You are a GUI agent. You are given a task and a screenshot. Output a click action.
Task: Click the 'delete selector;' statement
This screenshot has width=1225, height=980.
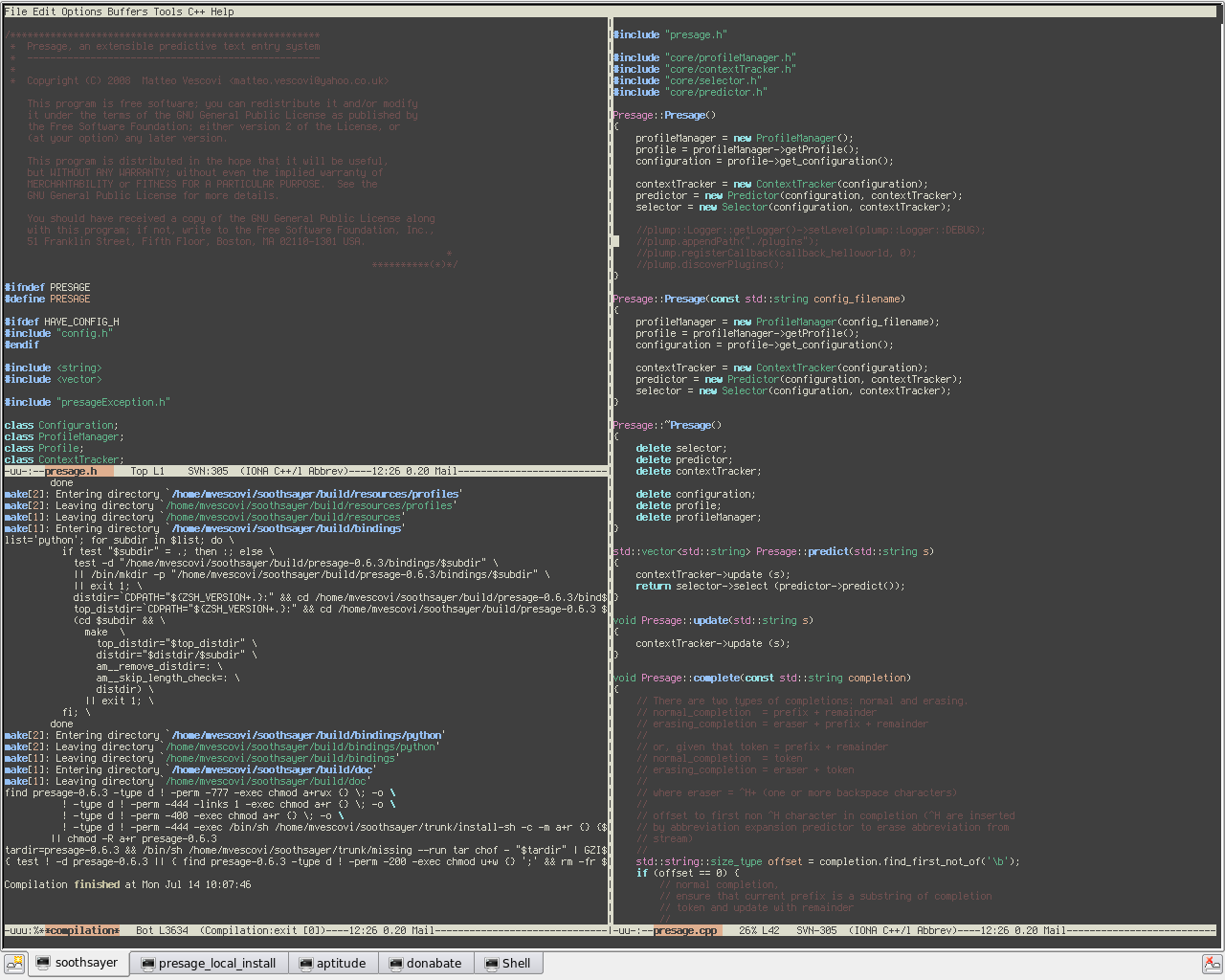(x=681, y=448)
